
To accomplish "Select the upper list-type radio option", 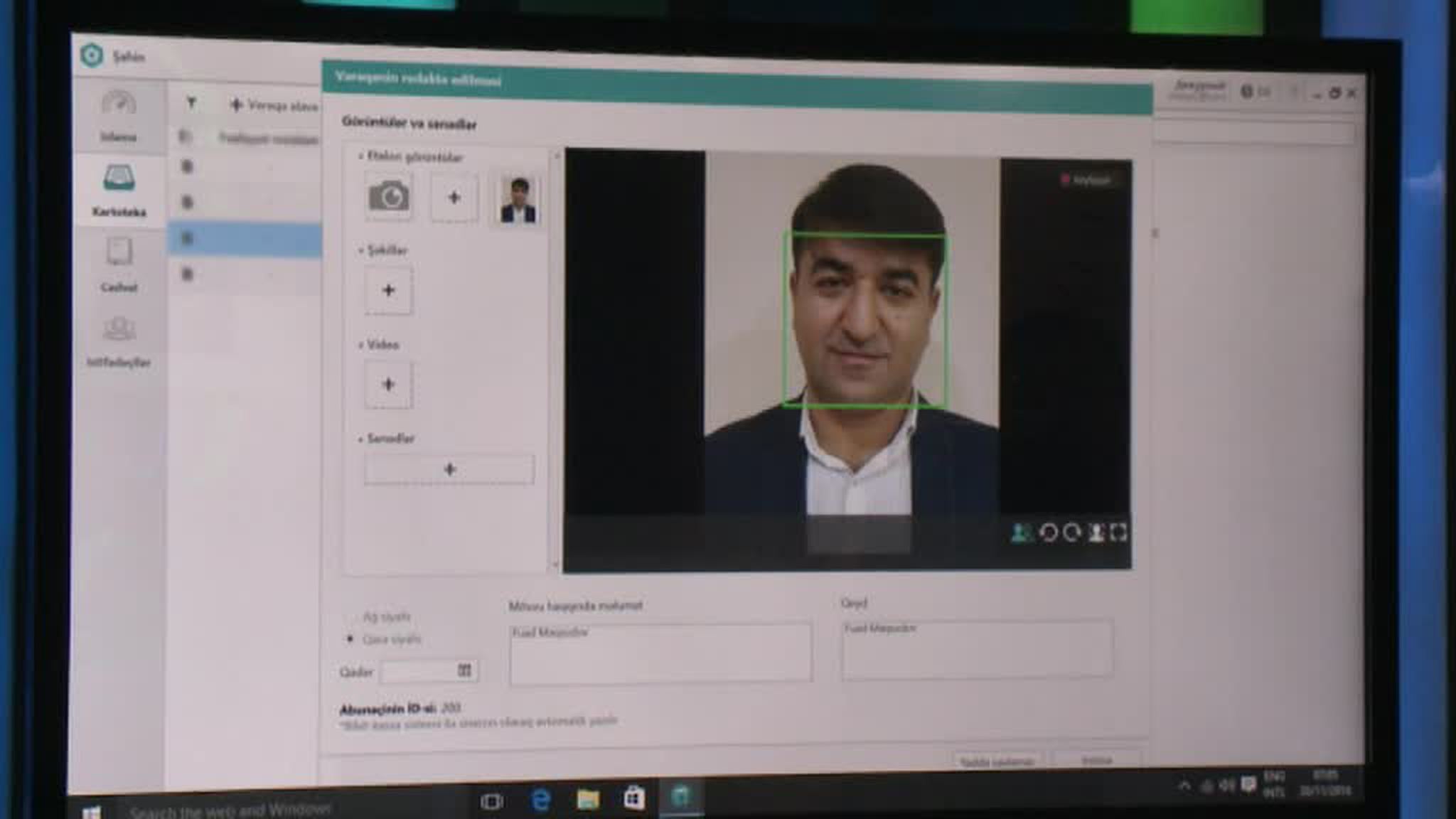I will (350, 616).
